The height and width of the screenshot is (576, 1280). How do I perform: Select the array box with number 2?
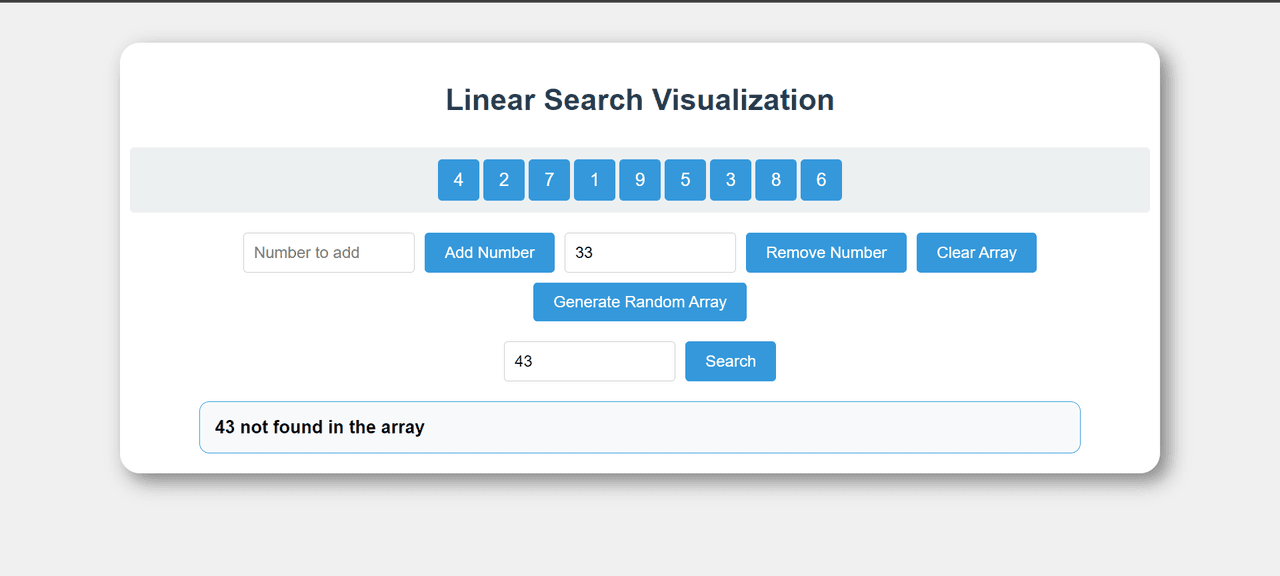tap(504, 180)
